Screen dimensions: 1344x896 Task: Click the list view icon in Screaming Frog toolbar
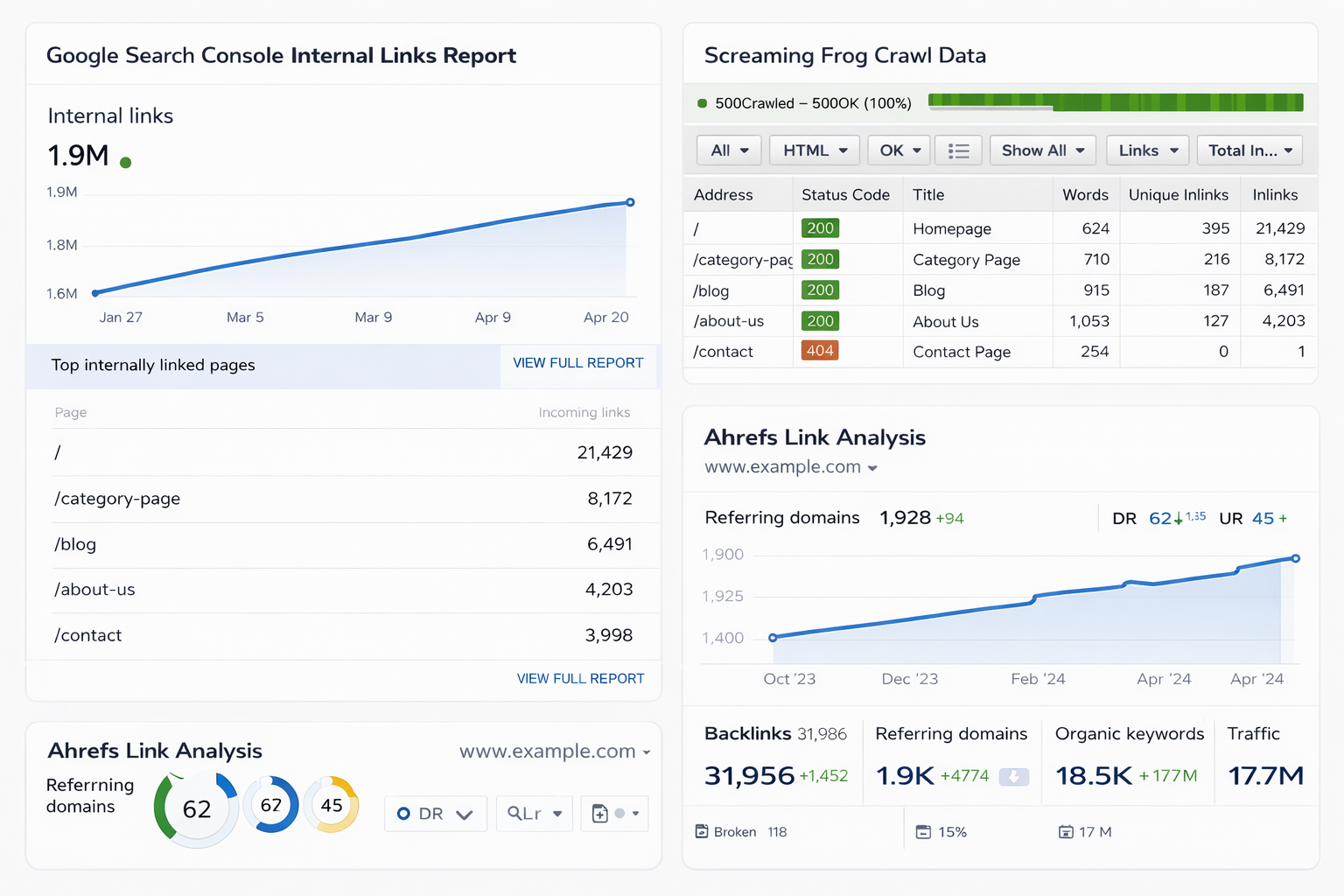point(958,150)
